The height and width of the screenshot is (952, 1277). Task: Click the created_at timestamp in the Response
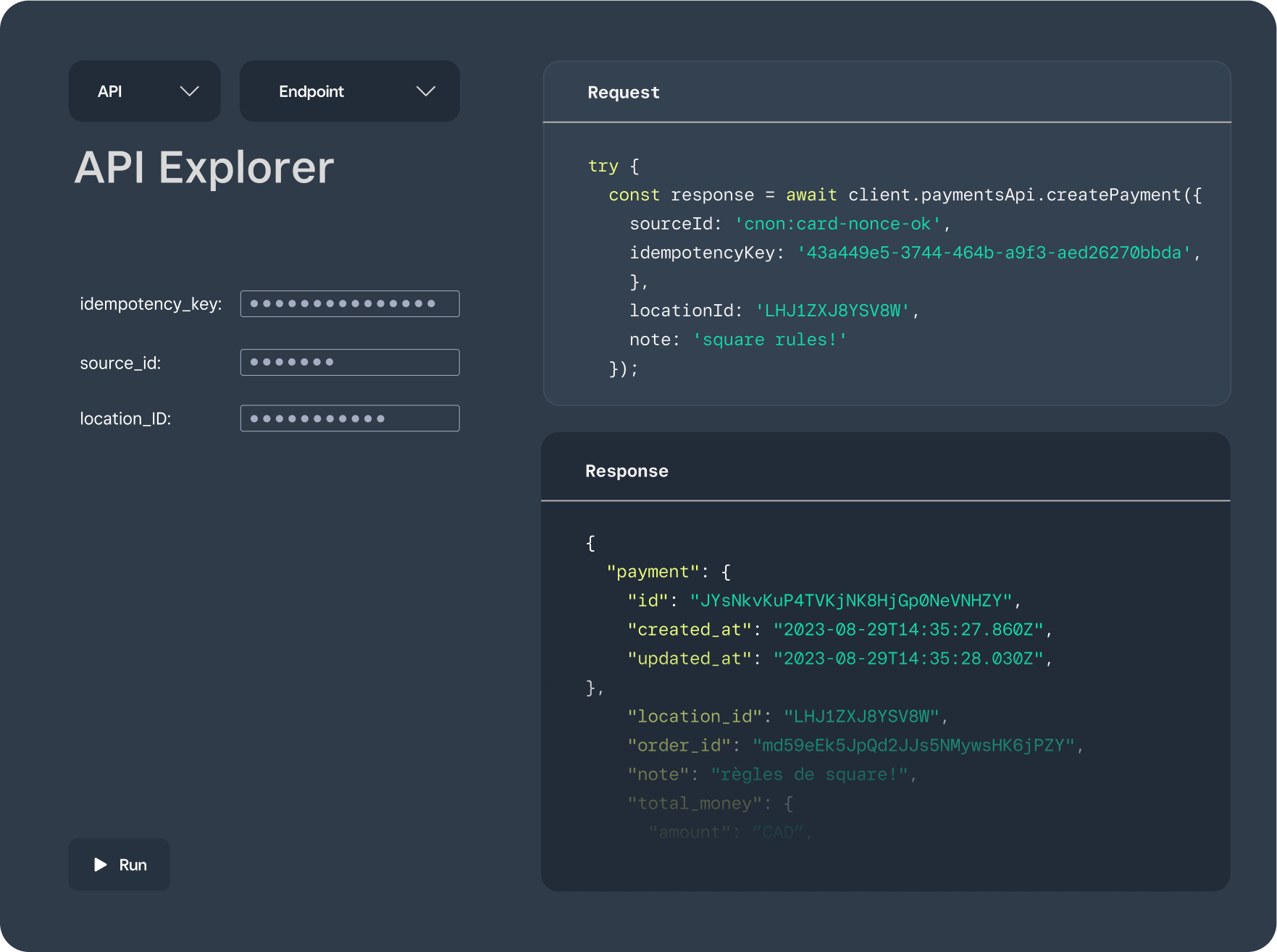click(x=911, y=629)
